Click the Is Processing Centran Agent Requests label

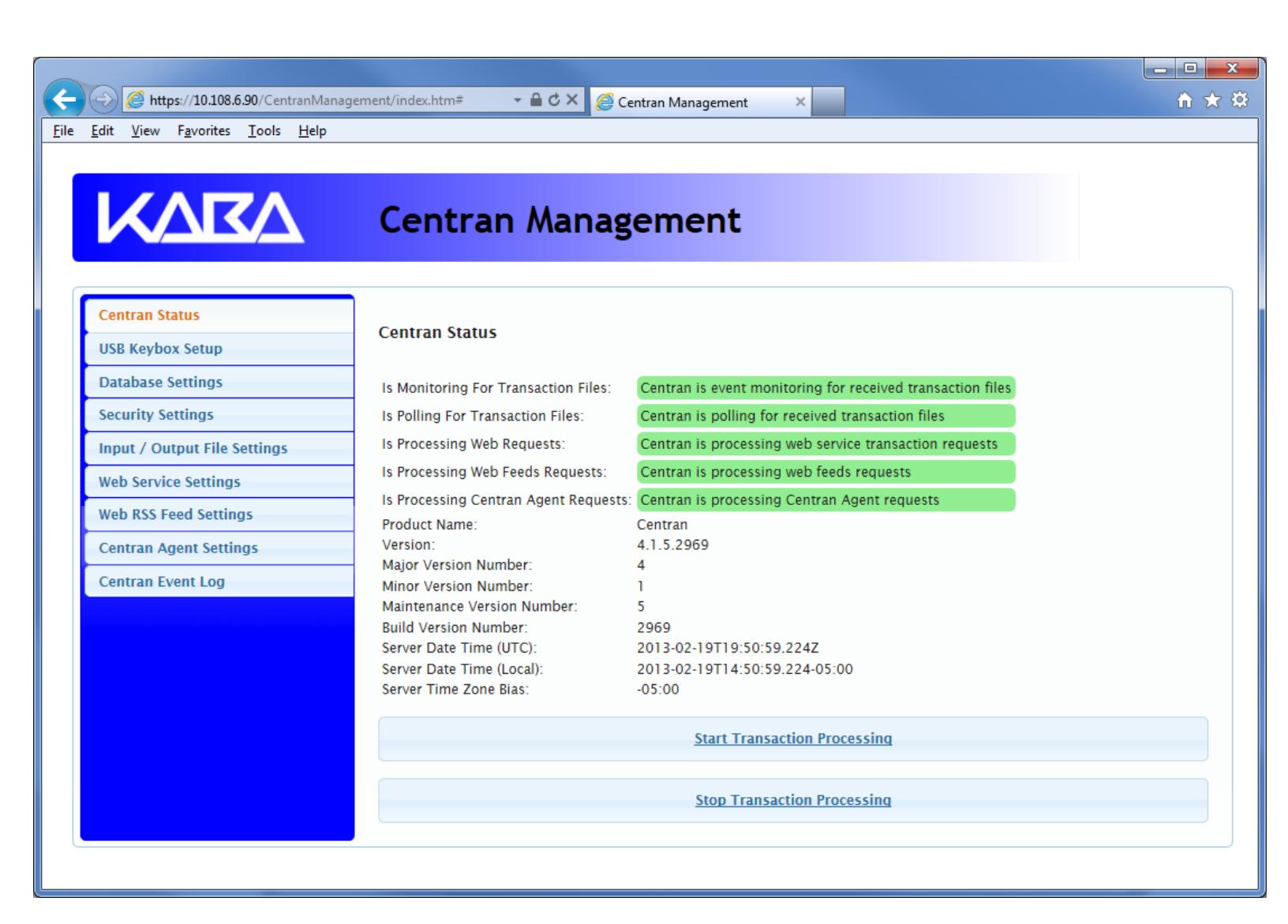[x=507, y=500]
